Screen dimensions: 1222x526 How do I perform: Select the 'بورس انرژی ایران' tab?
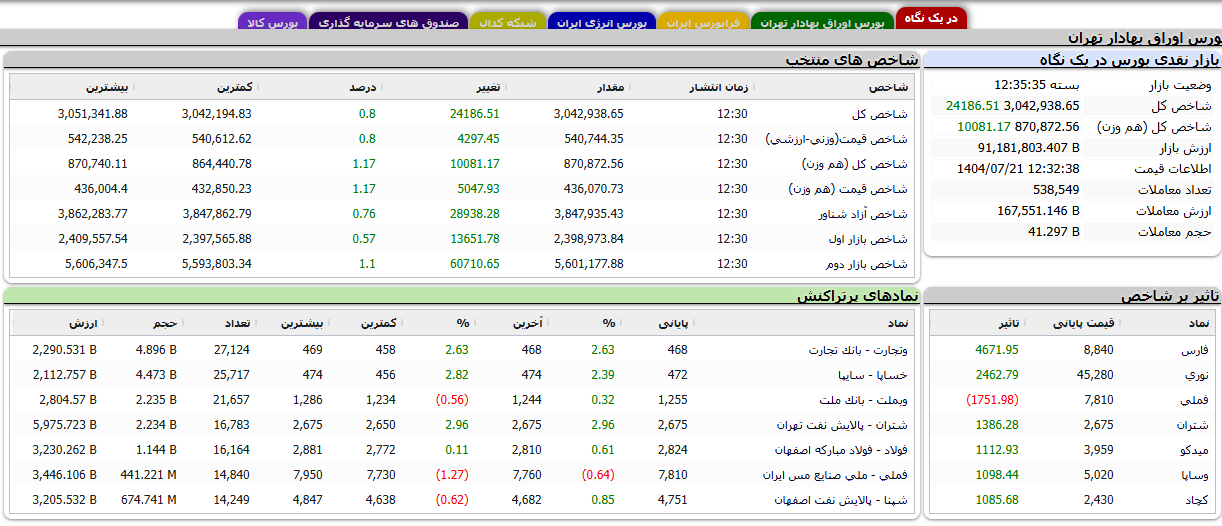pyautogui.click(x=602, y=22)
